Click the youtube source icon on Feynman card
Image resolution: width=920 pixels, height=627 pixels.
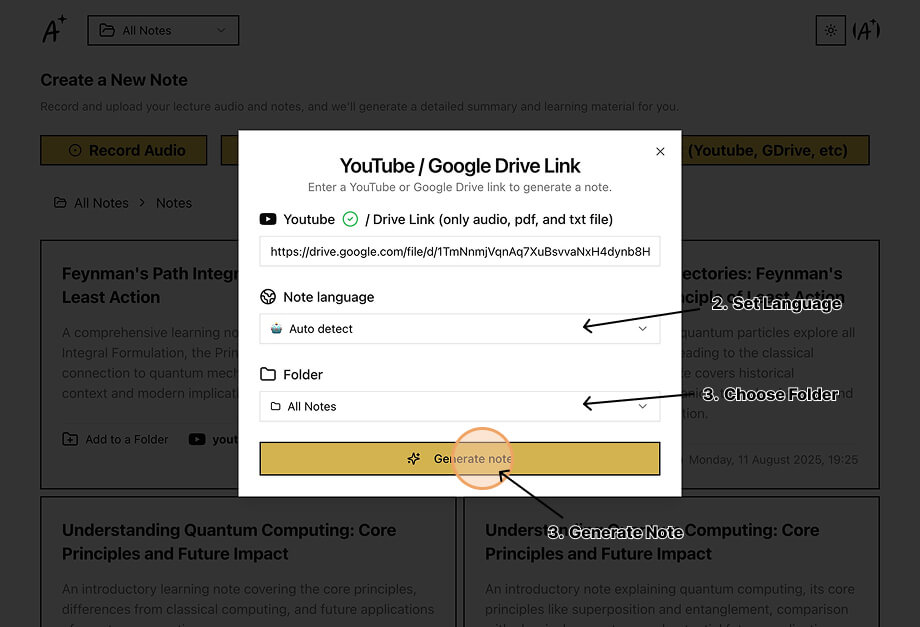pos(197,439)
